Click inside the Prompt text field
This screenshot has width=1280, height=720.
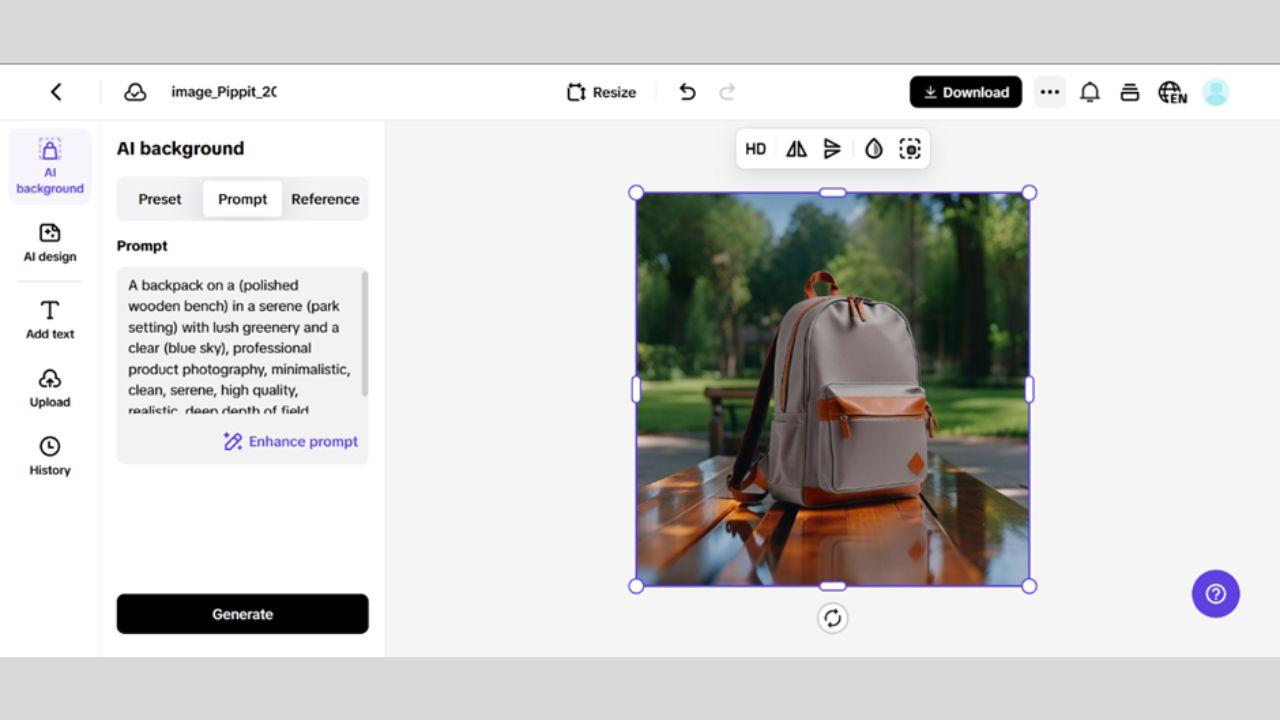point(240,340)
